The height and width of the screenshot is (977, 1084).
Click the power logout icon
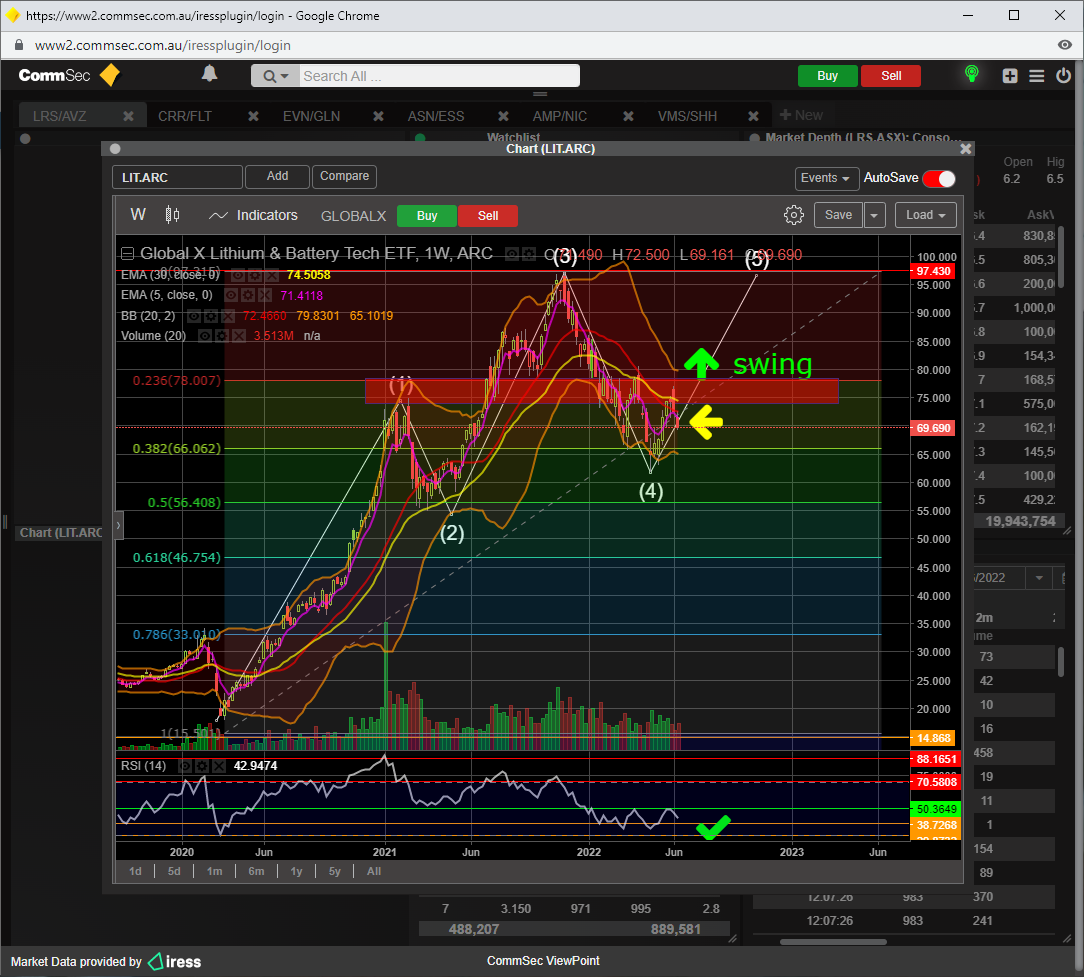pyautogui.click(x=1063, y=75)
